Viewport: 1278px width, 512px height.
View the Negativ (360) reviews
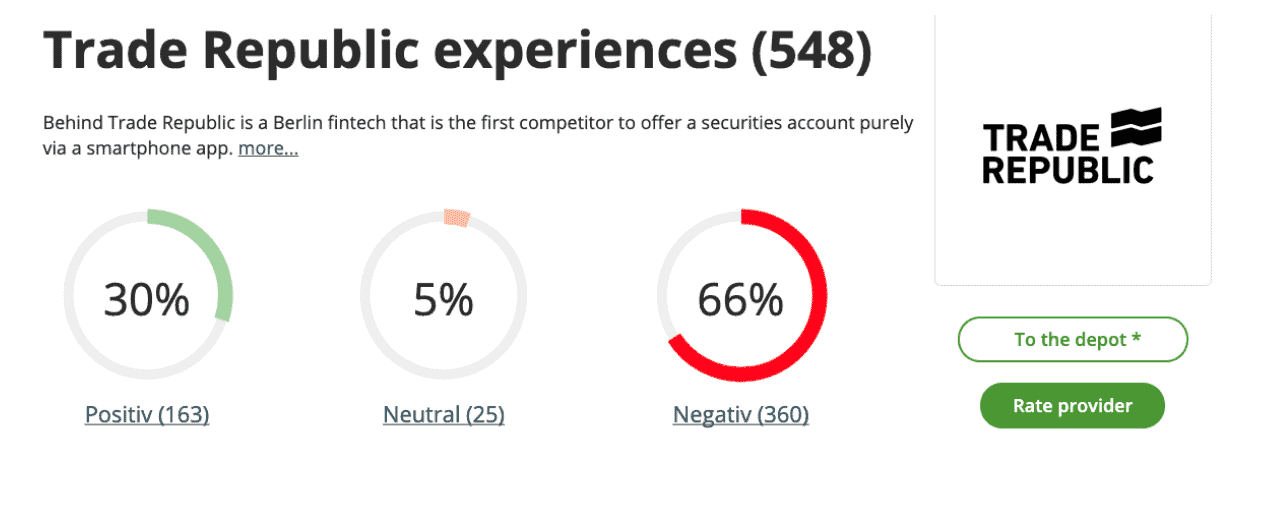coord(740,414)
